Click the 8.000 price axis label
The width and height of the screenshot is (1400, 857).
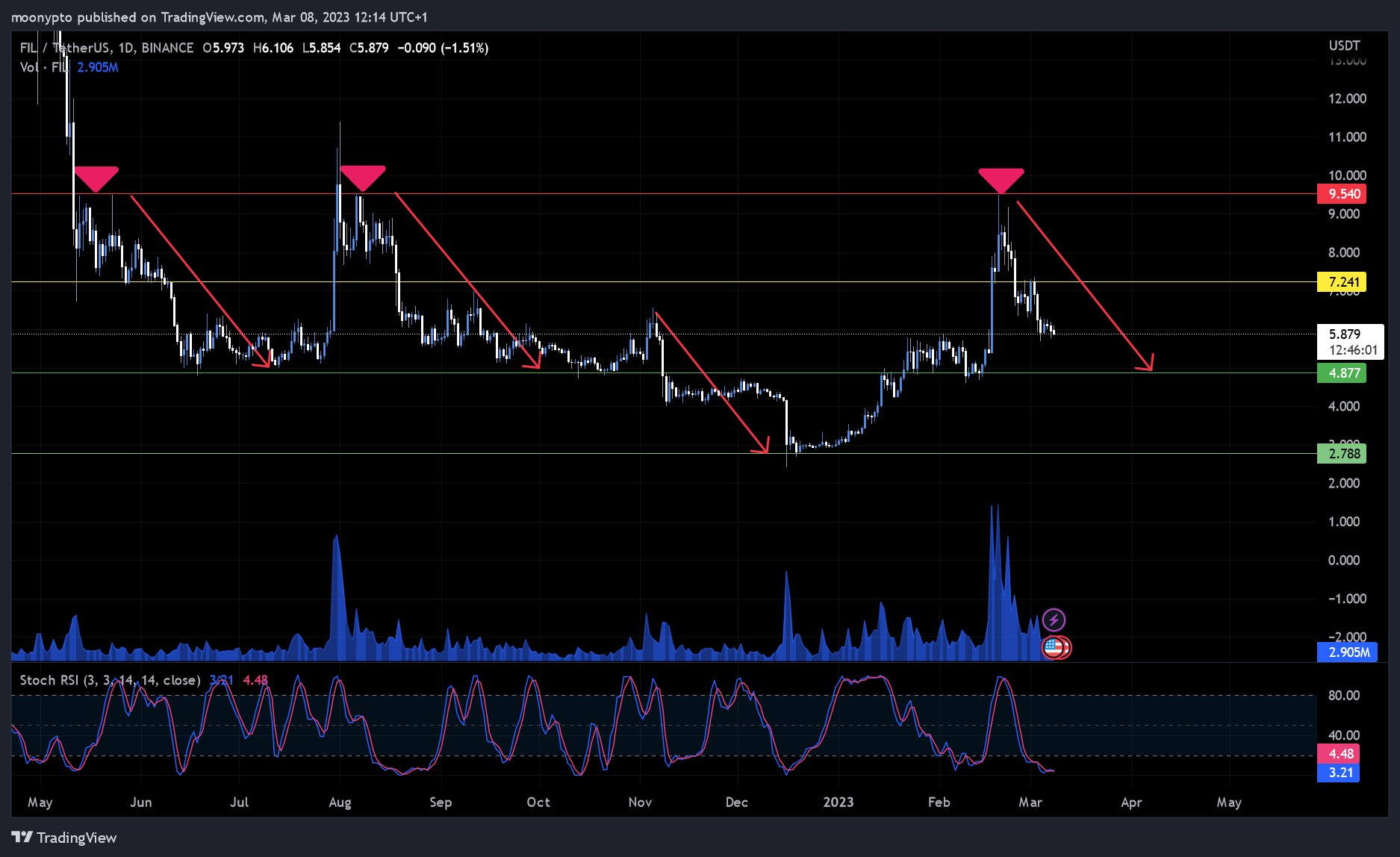pos(1344,252)
